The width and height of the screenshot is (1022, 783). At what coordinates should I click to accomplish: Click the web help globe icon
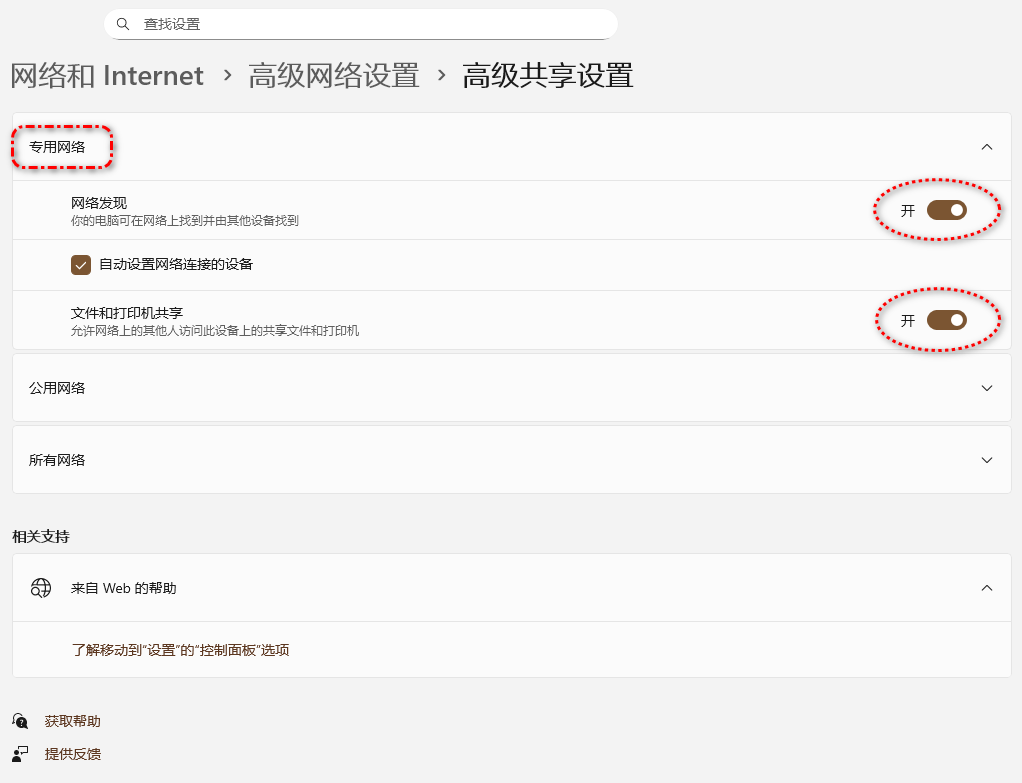tap(40, 587)
